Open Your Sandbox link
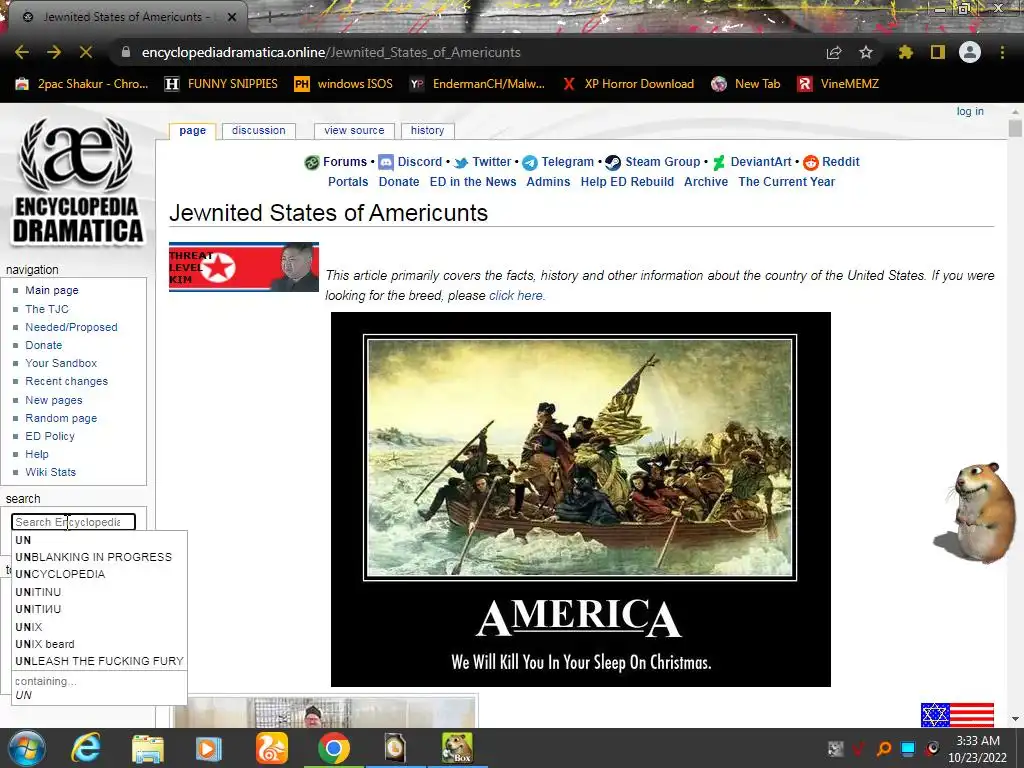Image resolution: width=1024 pixels, height=768 pixels. click(61, 363)
